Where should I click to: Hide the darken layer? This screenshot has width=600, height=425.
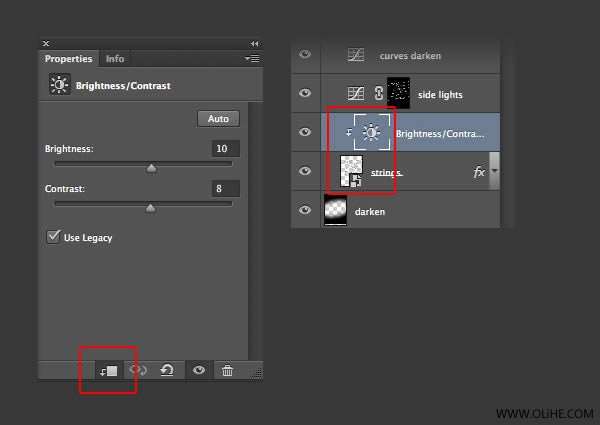pyautogui.click(x=305, y=211)
